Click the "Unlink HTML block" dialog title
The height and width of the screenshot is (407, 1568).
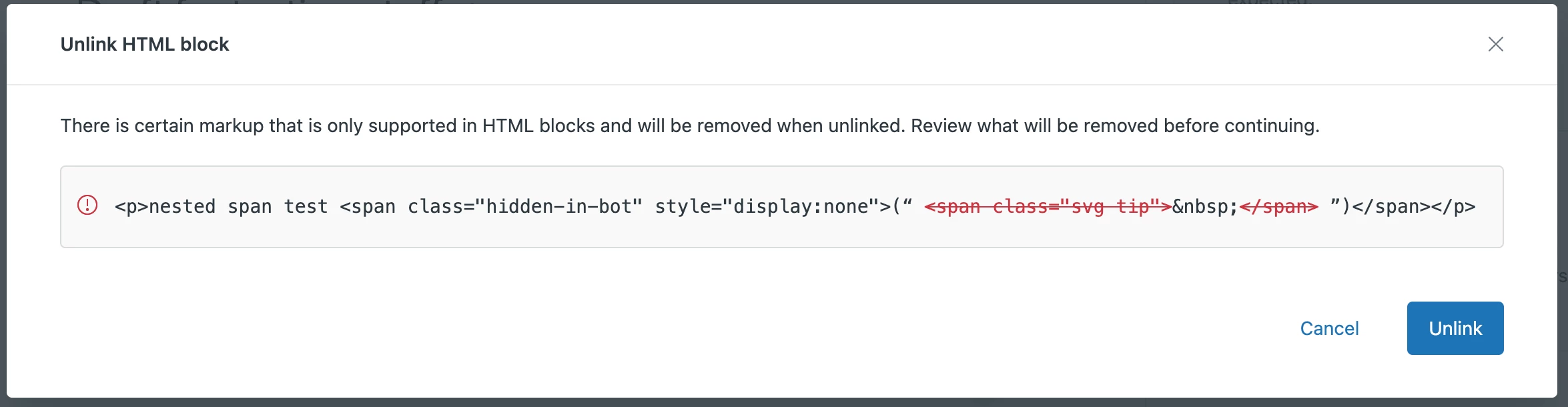pos(145,44)
